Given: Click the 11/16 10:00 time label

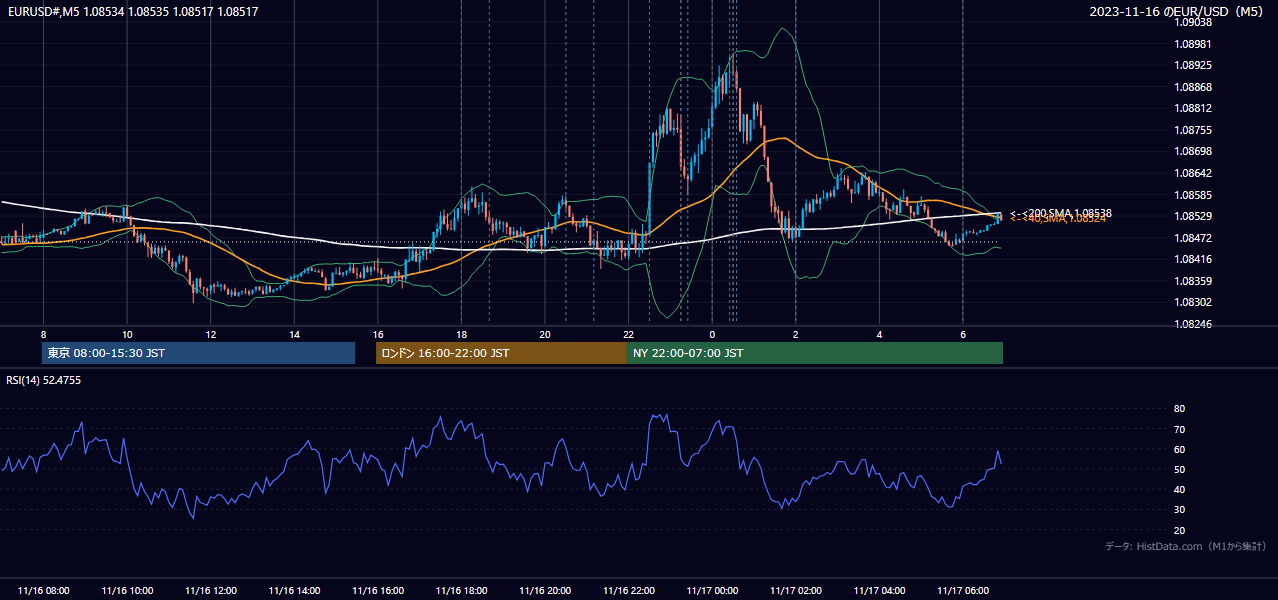Looking at the screenshot, I should [127, 591].
